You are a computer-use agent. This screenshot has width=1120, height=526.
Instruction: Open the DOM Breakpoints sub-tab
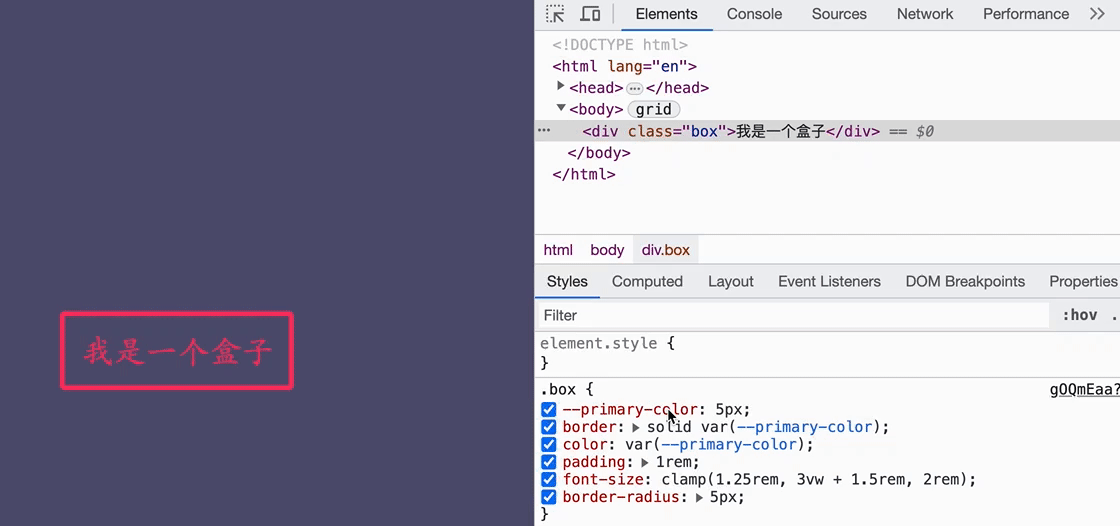(x=965, y=282)
